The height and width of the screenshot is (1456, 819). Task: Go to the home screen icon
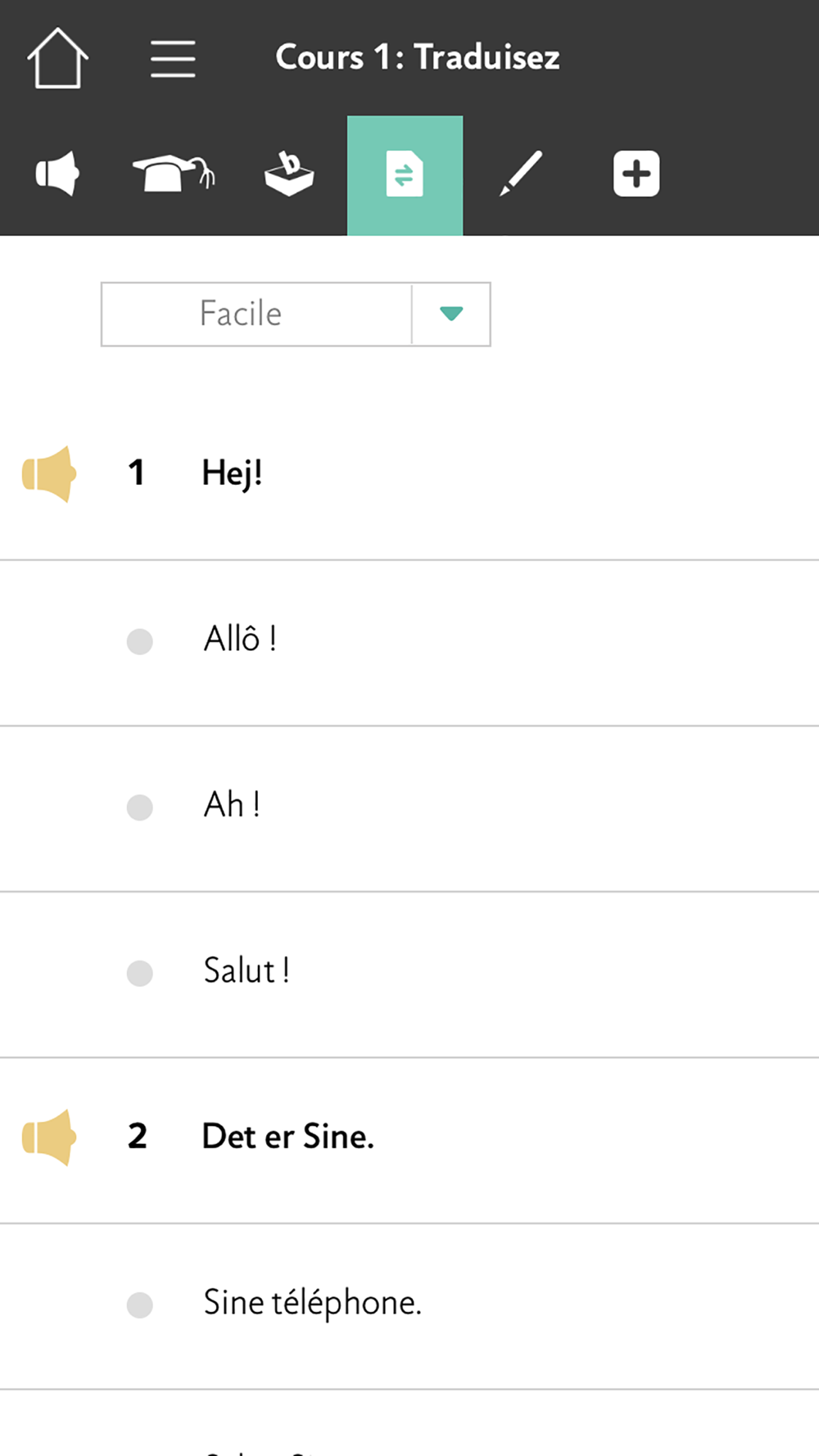click(57, 58)
